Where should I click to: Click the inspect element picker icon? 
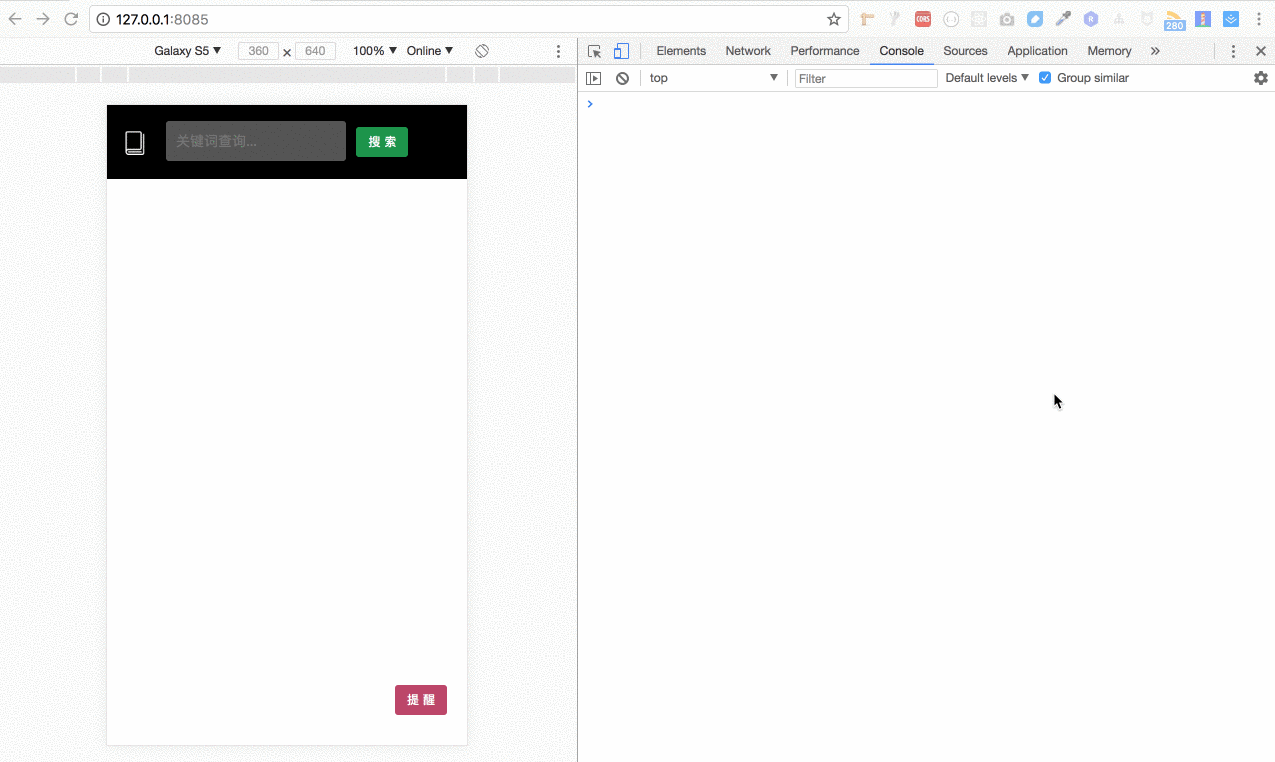point(595,51)
